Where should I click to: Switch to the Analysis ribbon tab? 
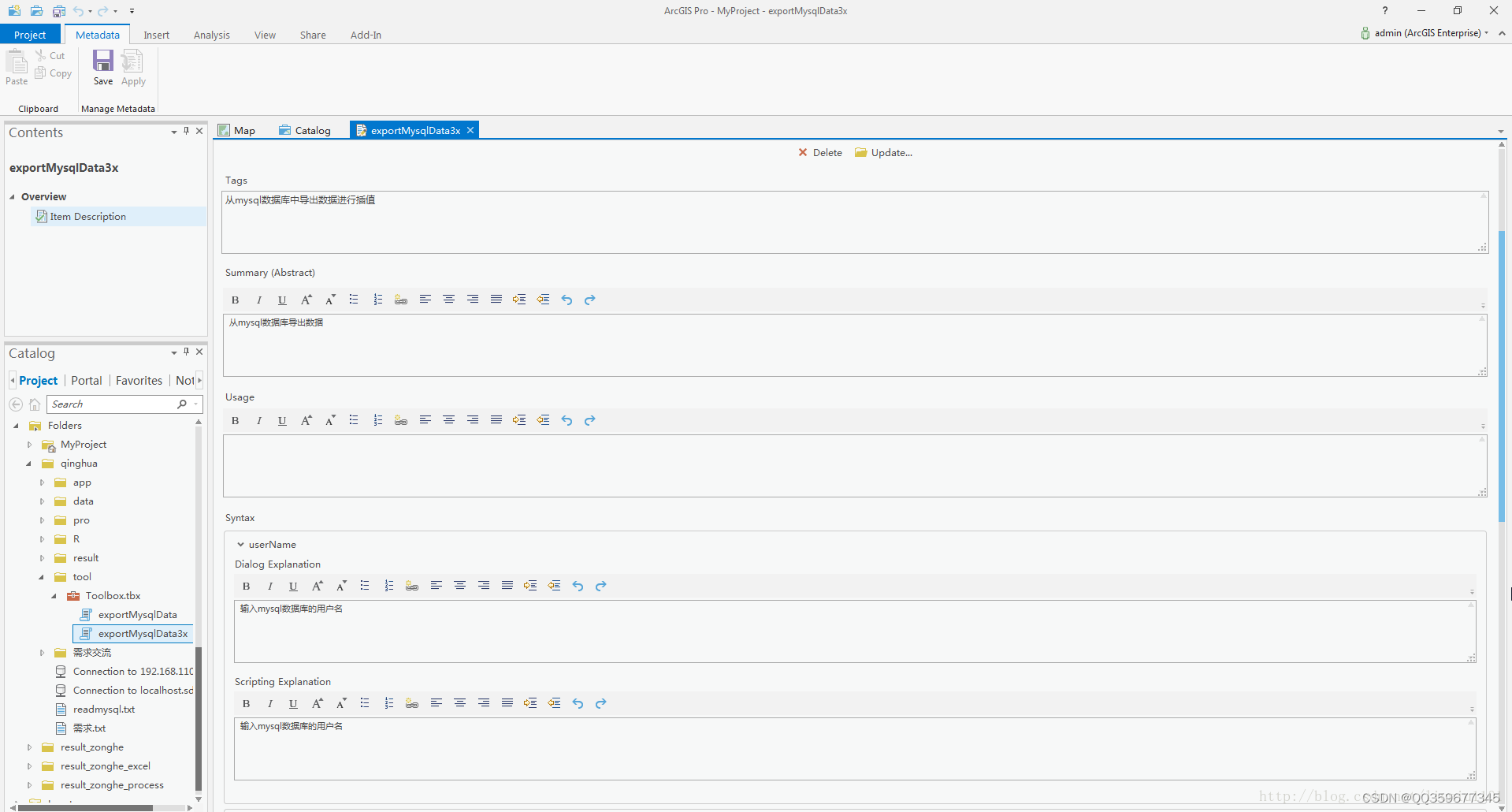(x=212, y=35)
